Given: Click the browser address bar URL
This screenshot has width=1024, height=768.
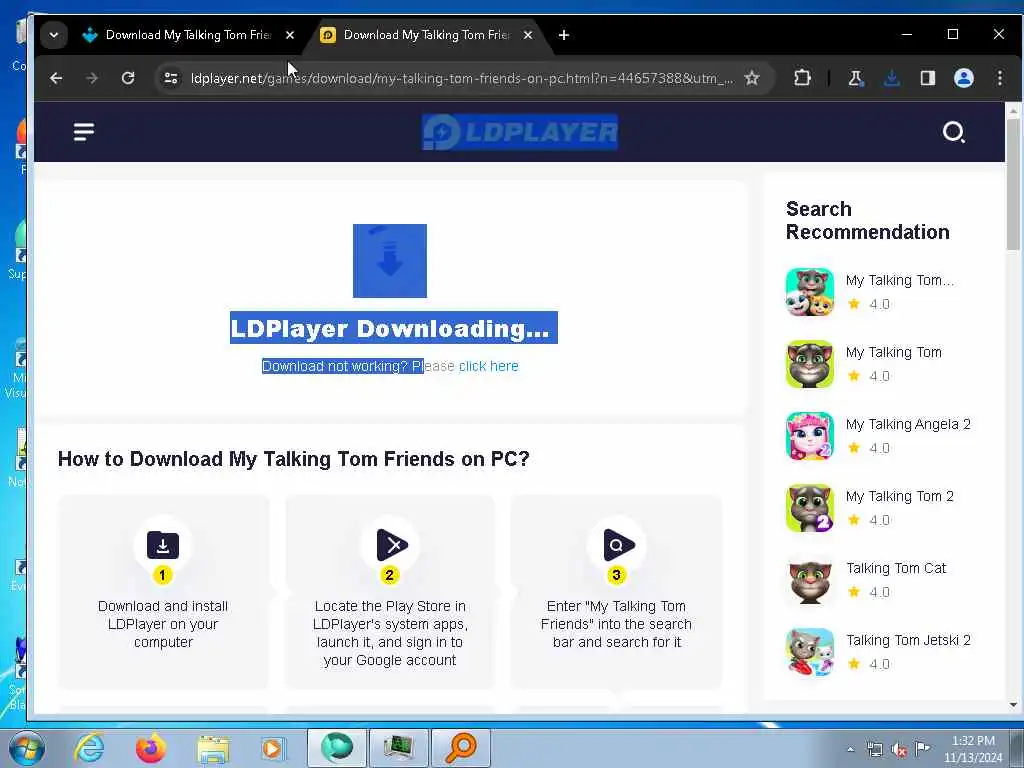Looking at the screenshot, I should (462, 78).
